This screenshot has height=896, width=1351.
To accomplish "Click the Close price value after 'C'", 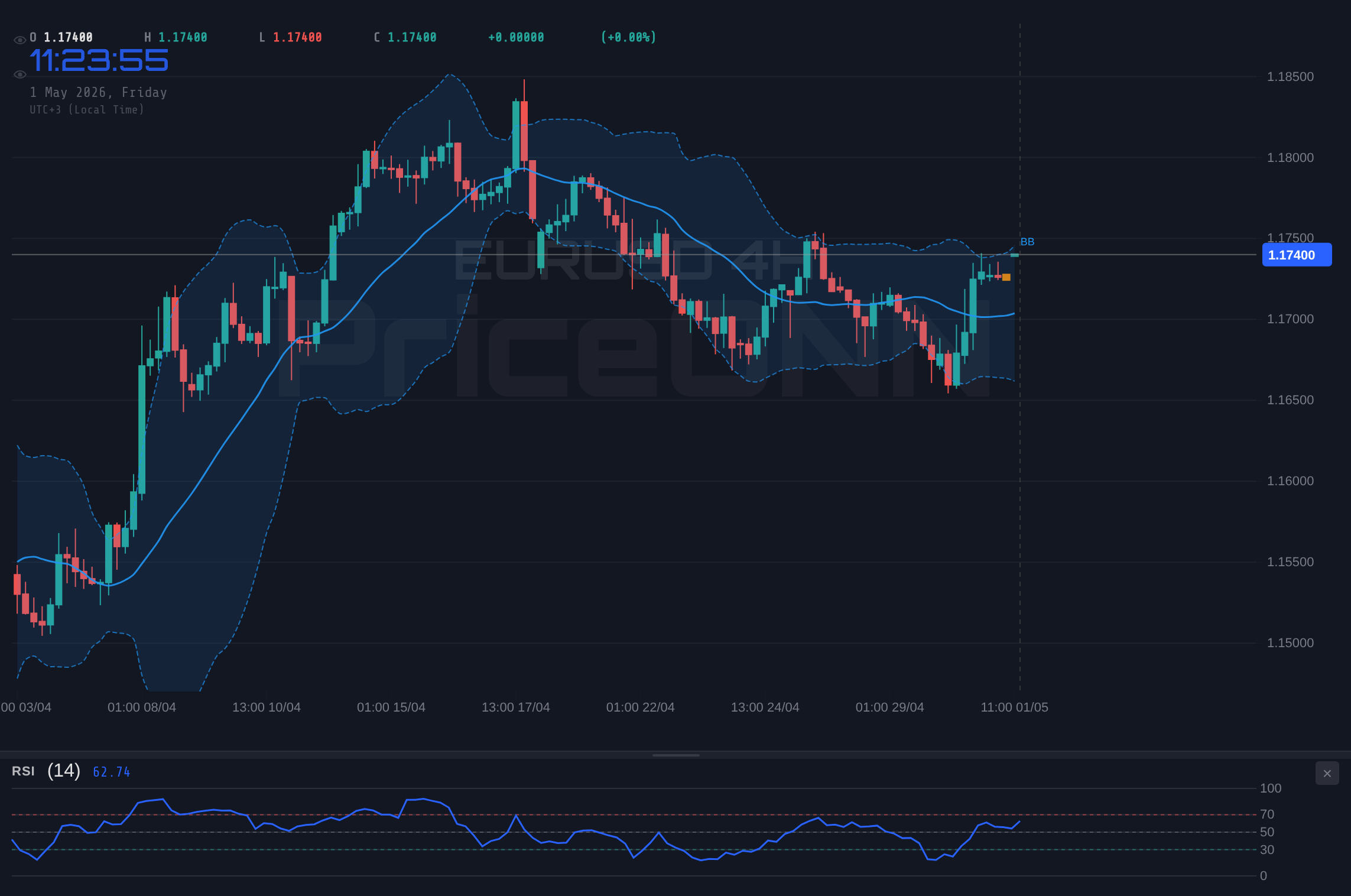I will click(x=412, y=38).
